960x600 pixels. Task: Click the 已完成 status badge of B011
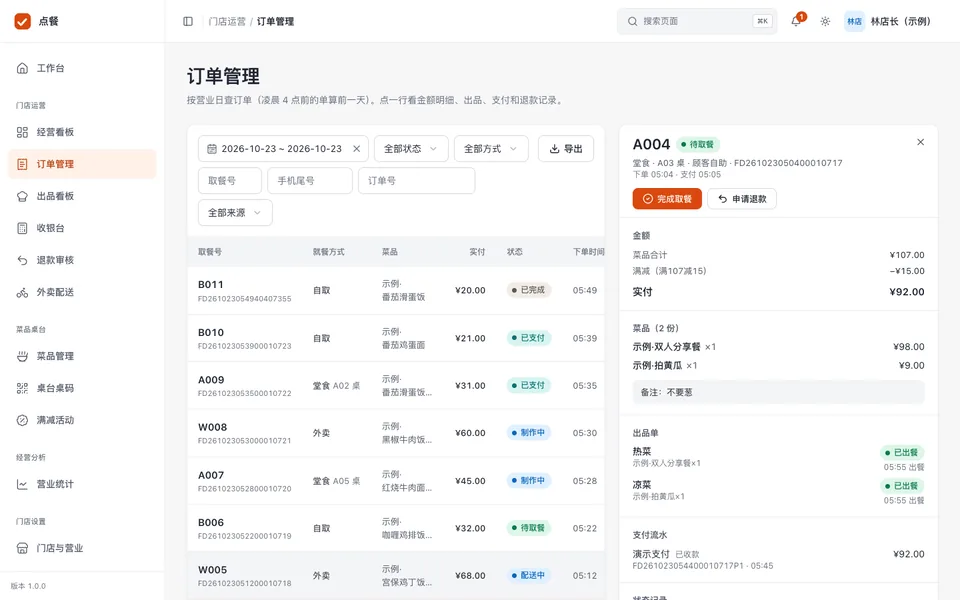(x=528, y=290)
